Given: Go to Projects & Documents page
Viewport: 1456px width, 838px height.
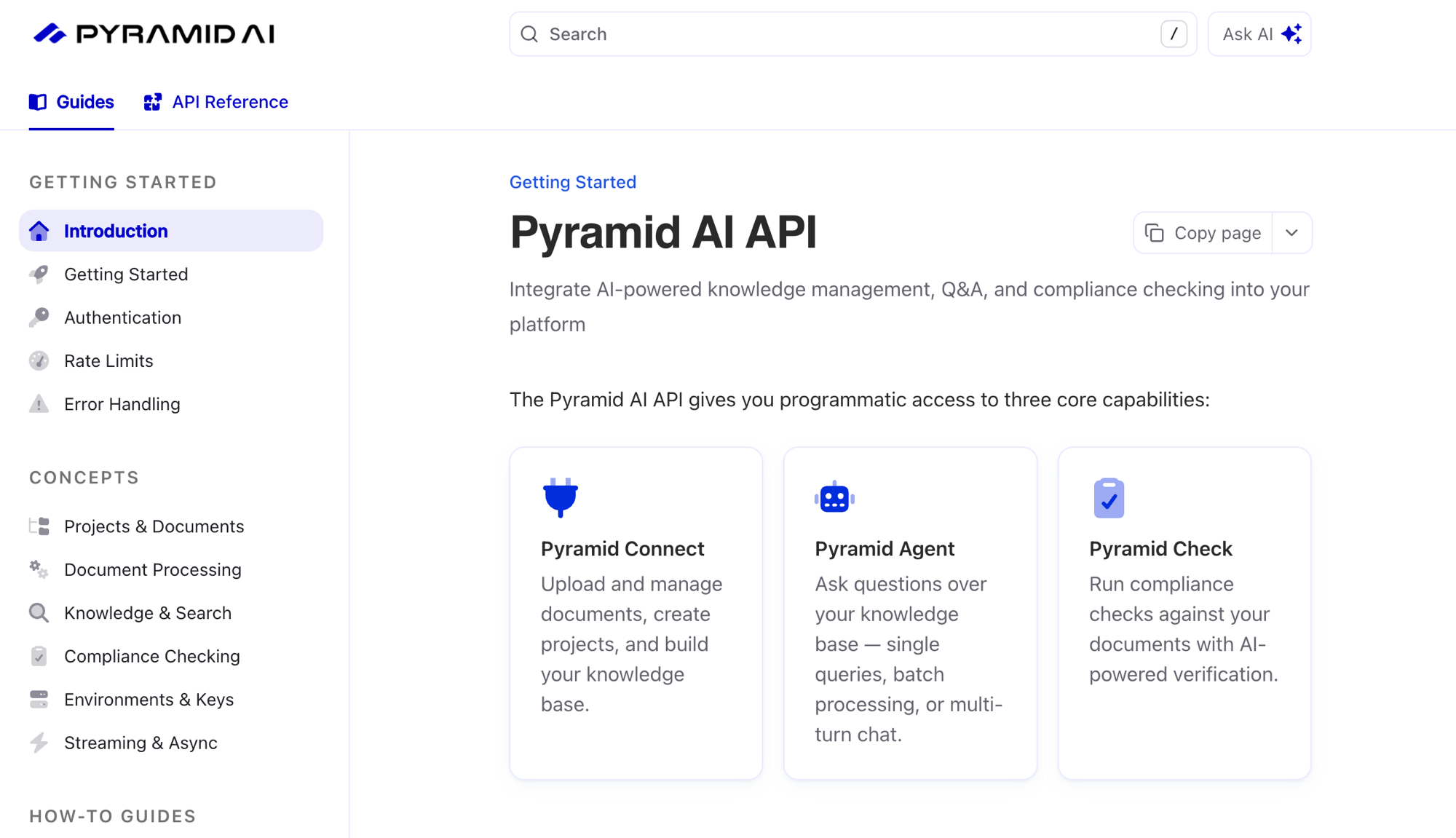Looking at the screenshot, I should (x=171, y=526).
